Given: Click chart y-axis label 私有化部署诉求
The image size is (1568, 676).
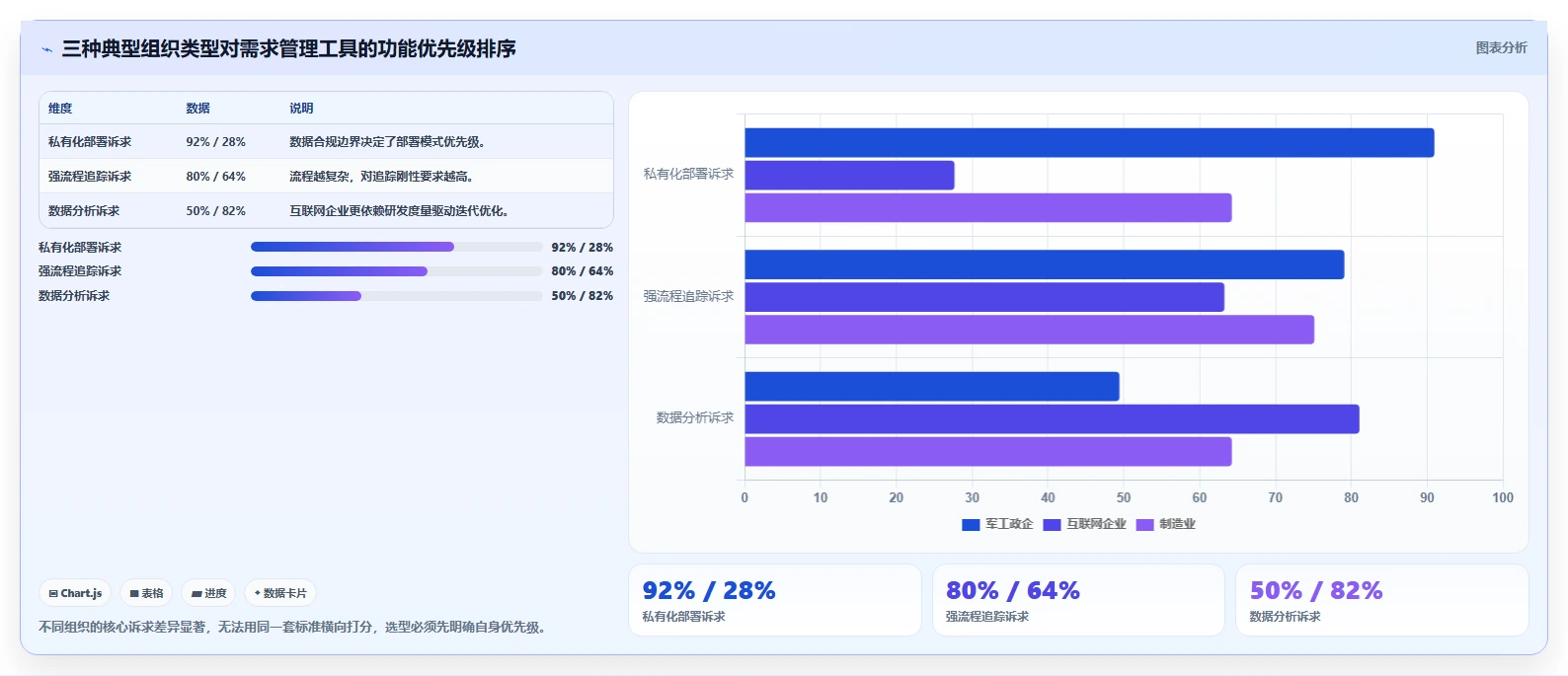Looking at the screenshot, I should (688, 174).
